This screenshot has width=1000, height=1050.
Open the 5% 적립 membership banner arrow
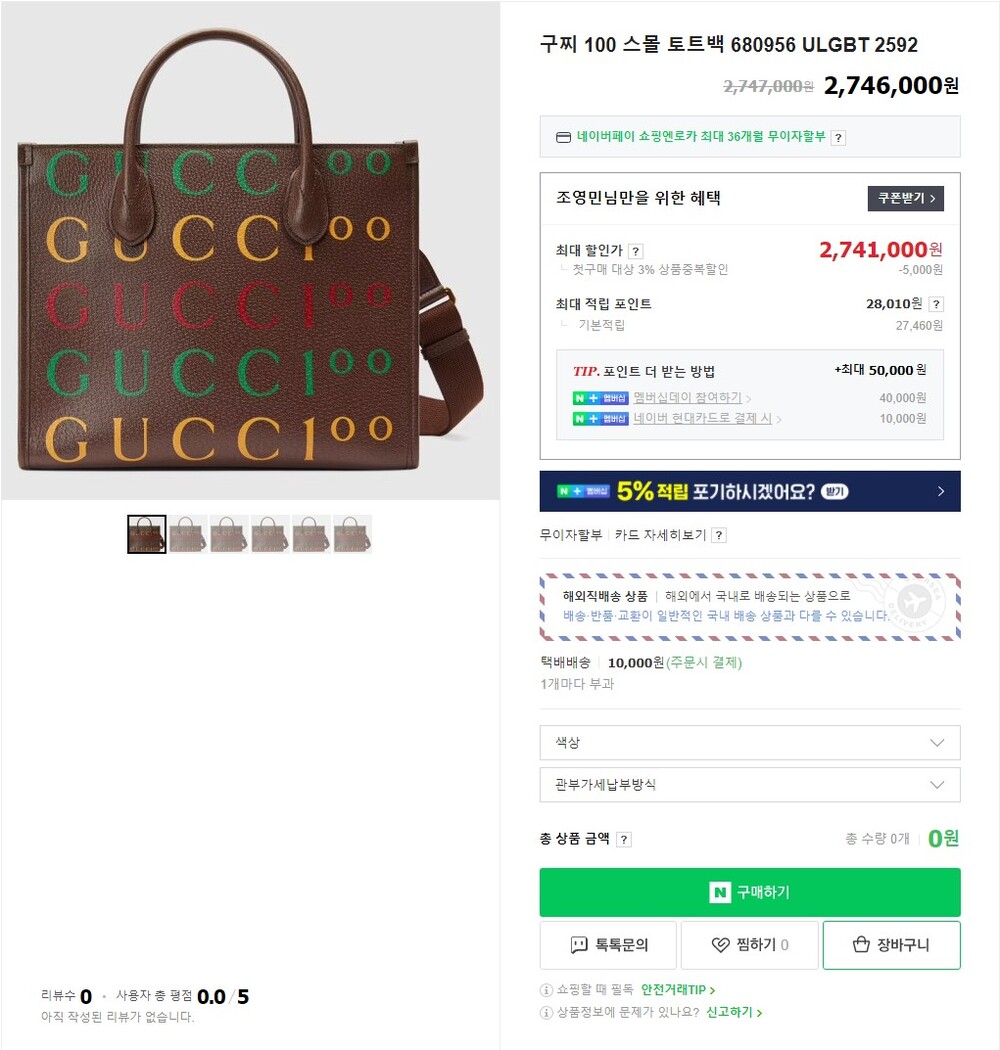(x=940, y=492)
